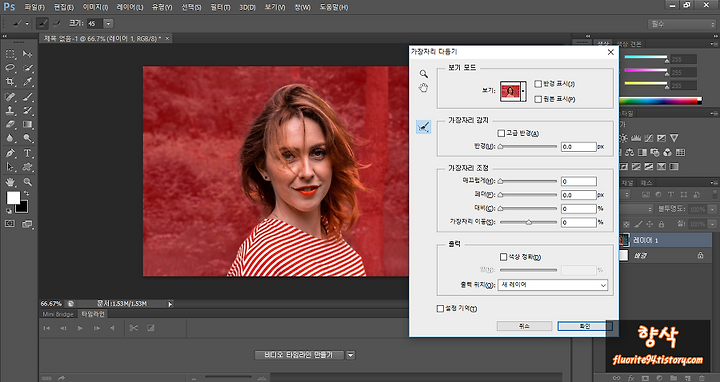Screen dimensions: 720x382
Task: Click the 취소 cancel button
Action: [524, 326]
